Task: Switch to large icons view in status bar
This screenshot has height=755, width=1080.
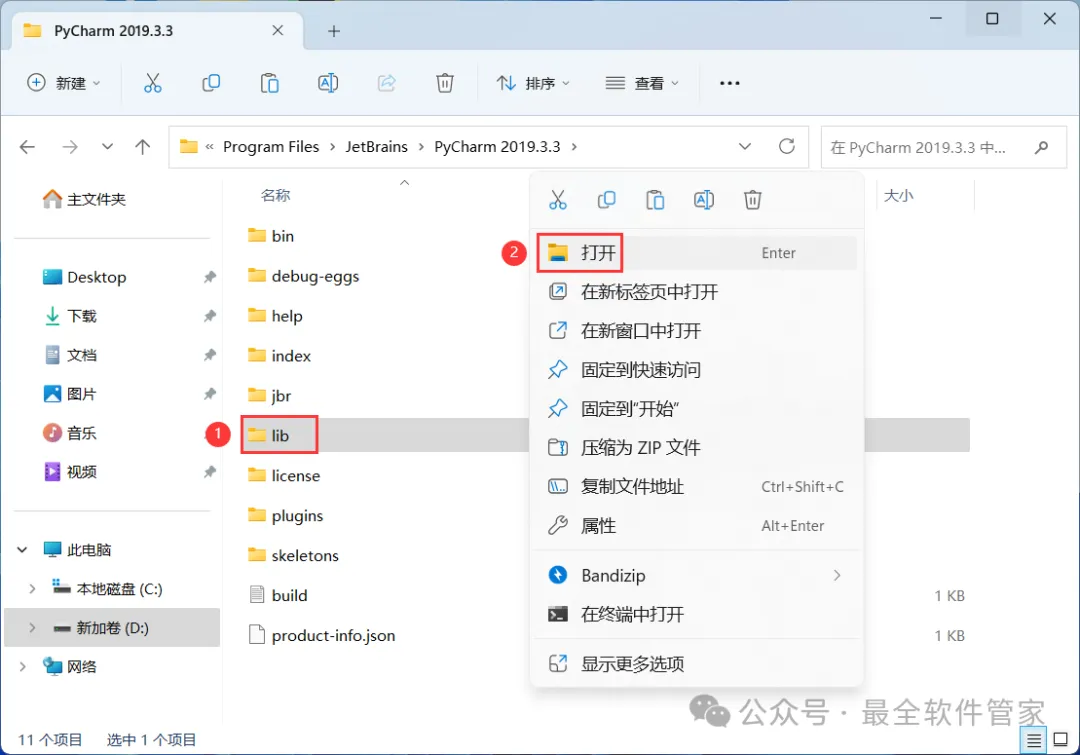Action: 1061,740
